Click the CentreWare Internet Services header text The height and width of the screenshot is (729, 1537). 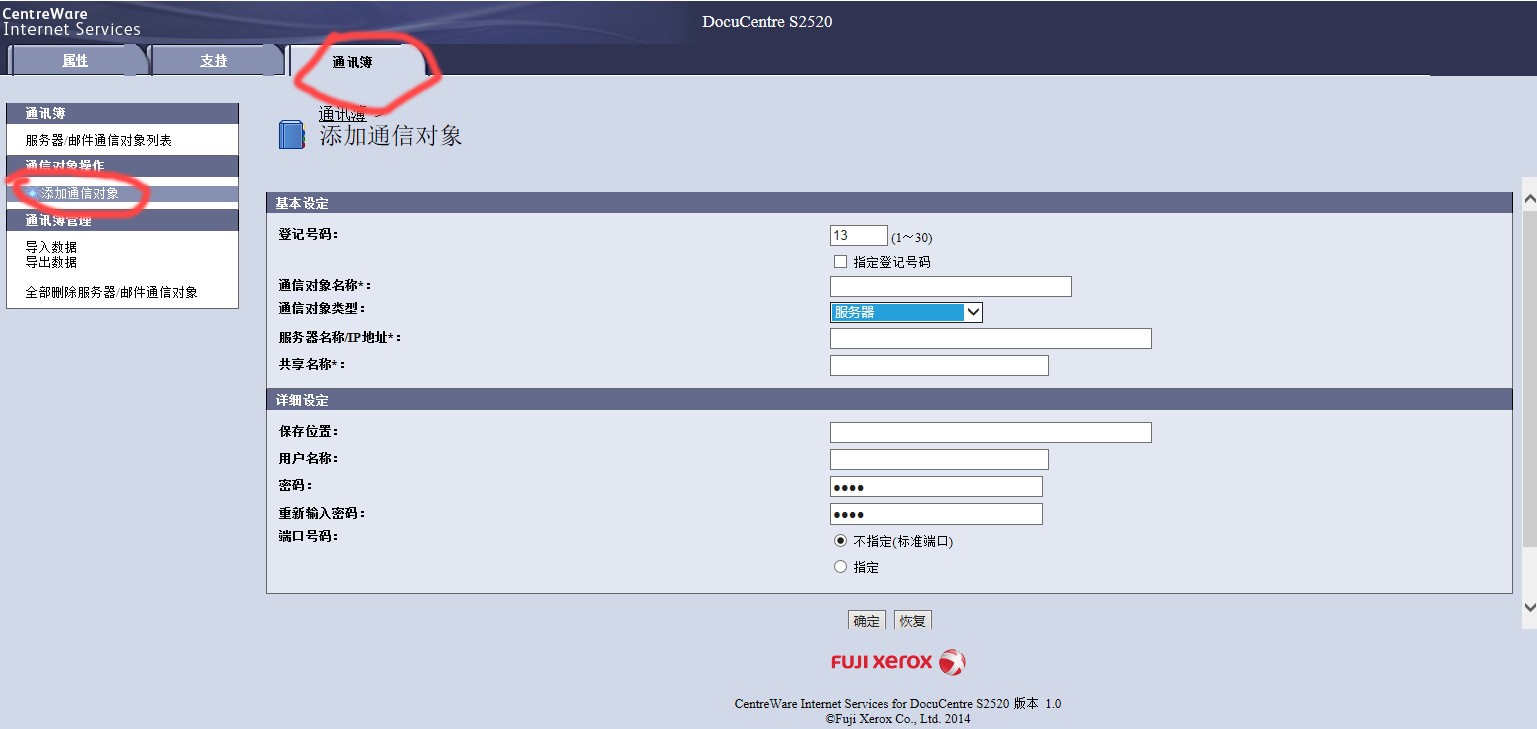pos(72,22)
